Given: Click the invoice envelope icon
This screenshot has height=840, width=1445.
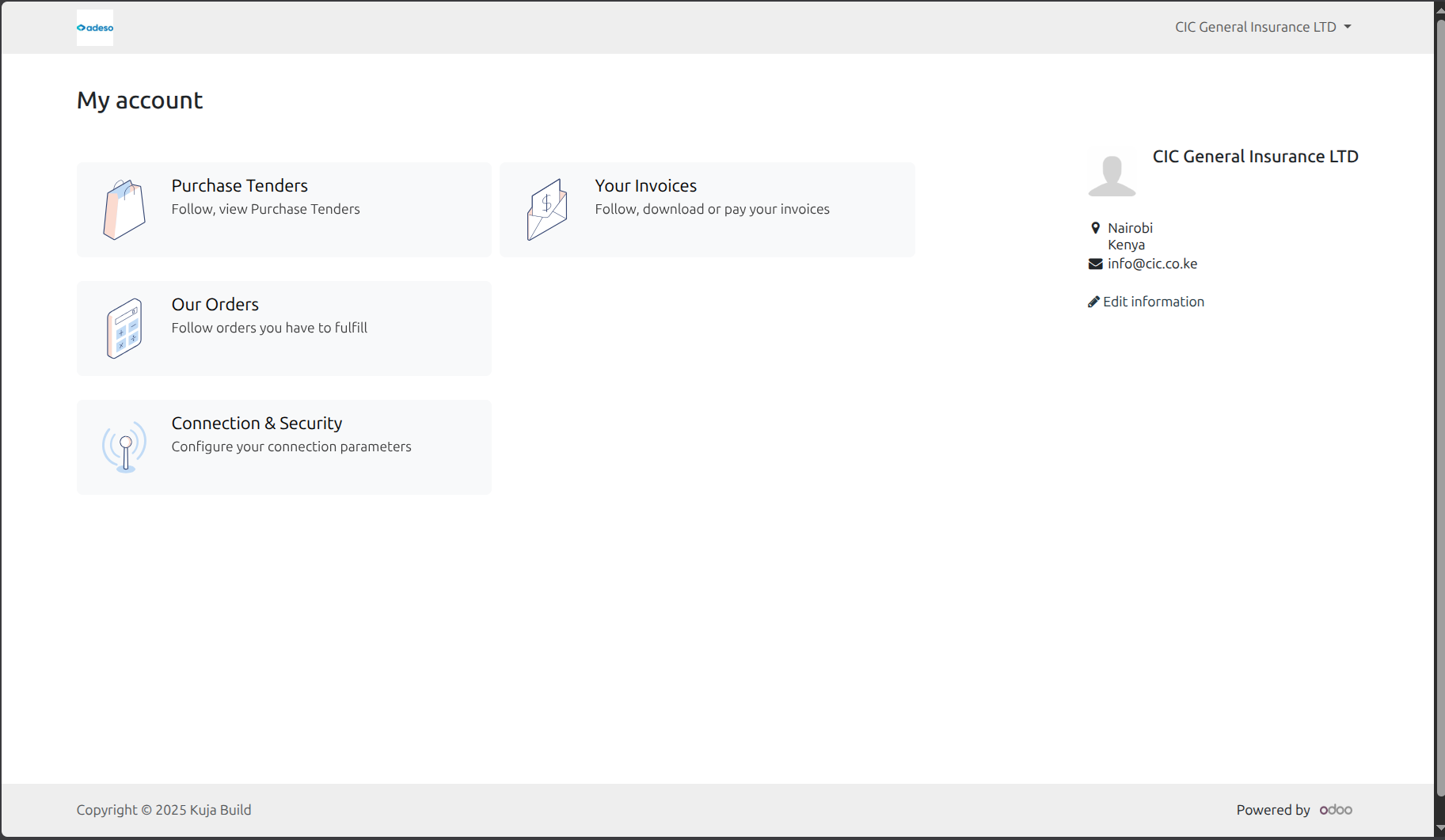Looking at the screenshot, I should 547,210.
